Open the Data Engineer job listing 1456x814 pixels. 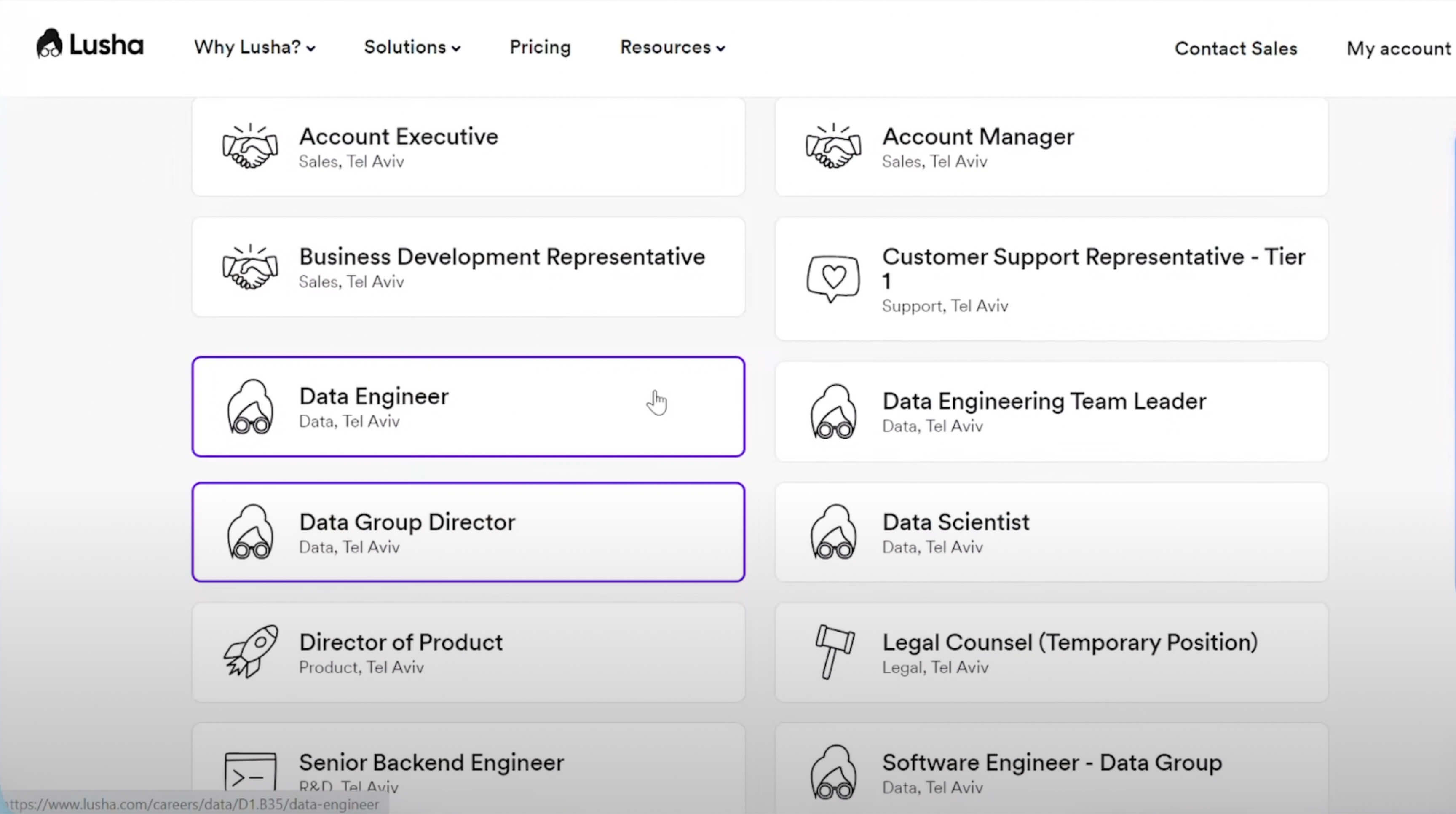(x=374, y=397)
